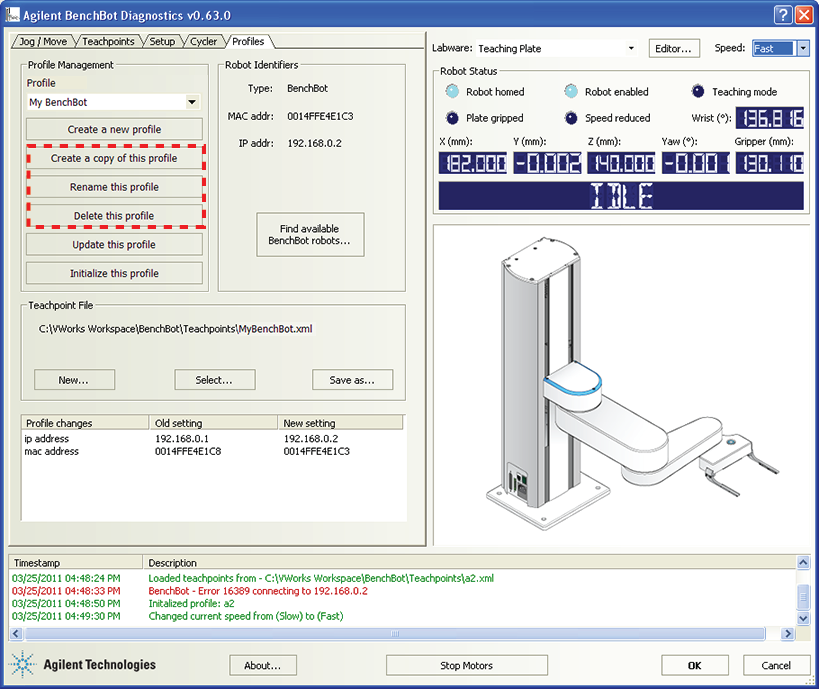Select the Cycler tab
The width and height of the screenshot is (819, 689).
click(204, 42)
